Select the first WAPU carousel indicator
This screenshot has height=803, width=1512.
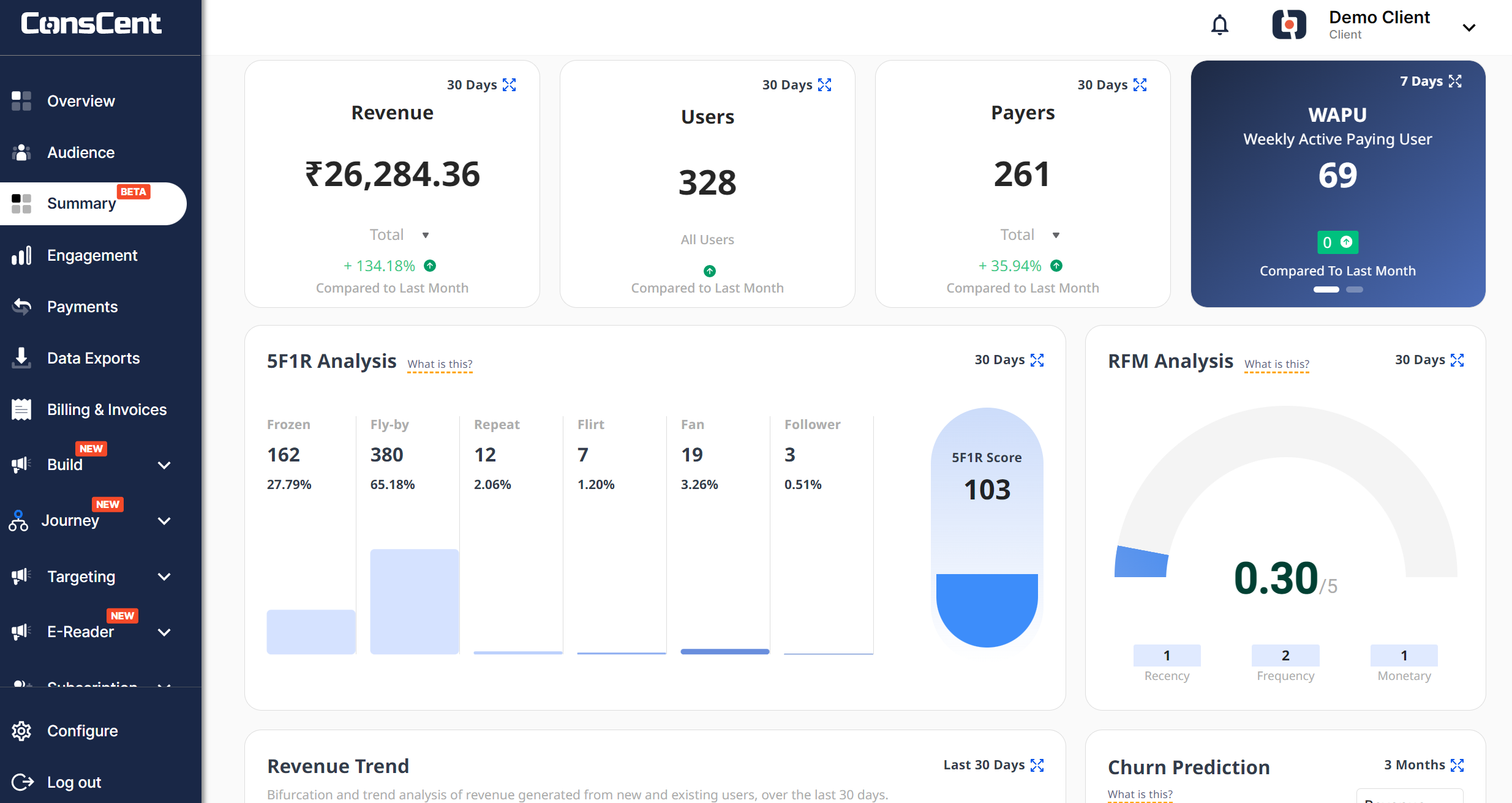pyautogui.click(x=1326, y=289)
